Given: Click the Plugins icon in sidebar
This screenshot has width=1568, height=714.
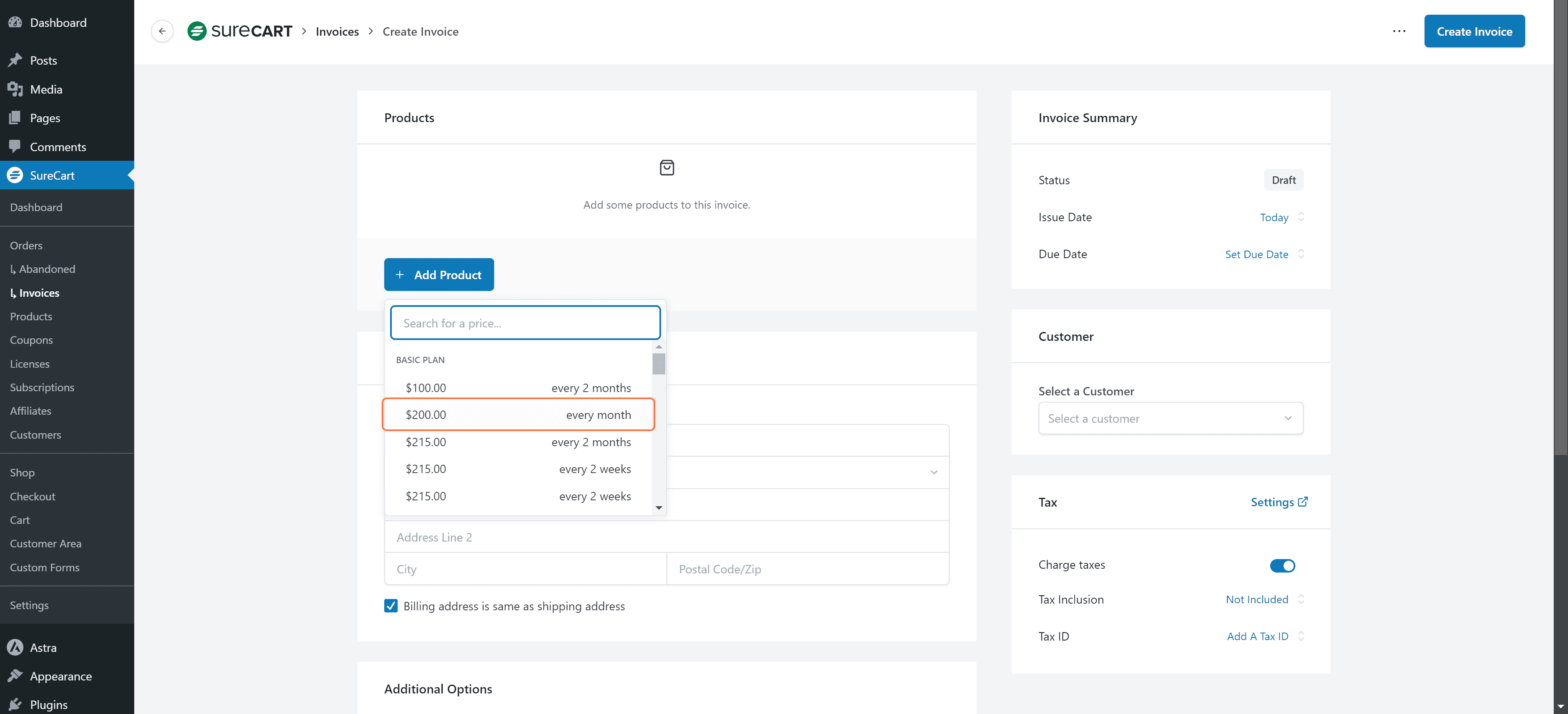Looking at the screenshot, I should point(15,704).
